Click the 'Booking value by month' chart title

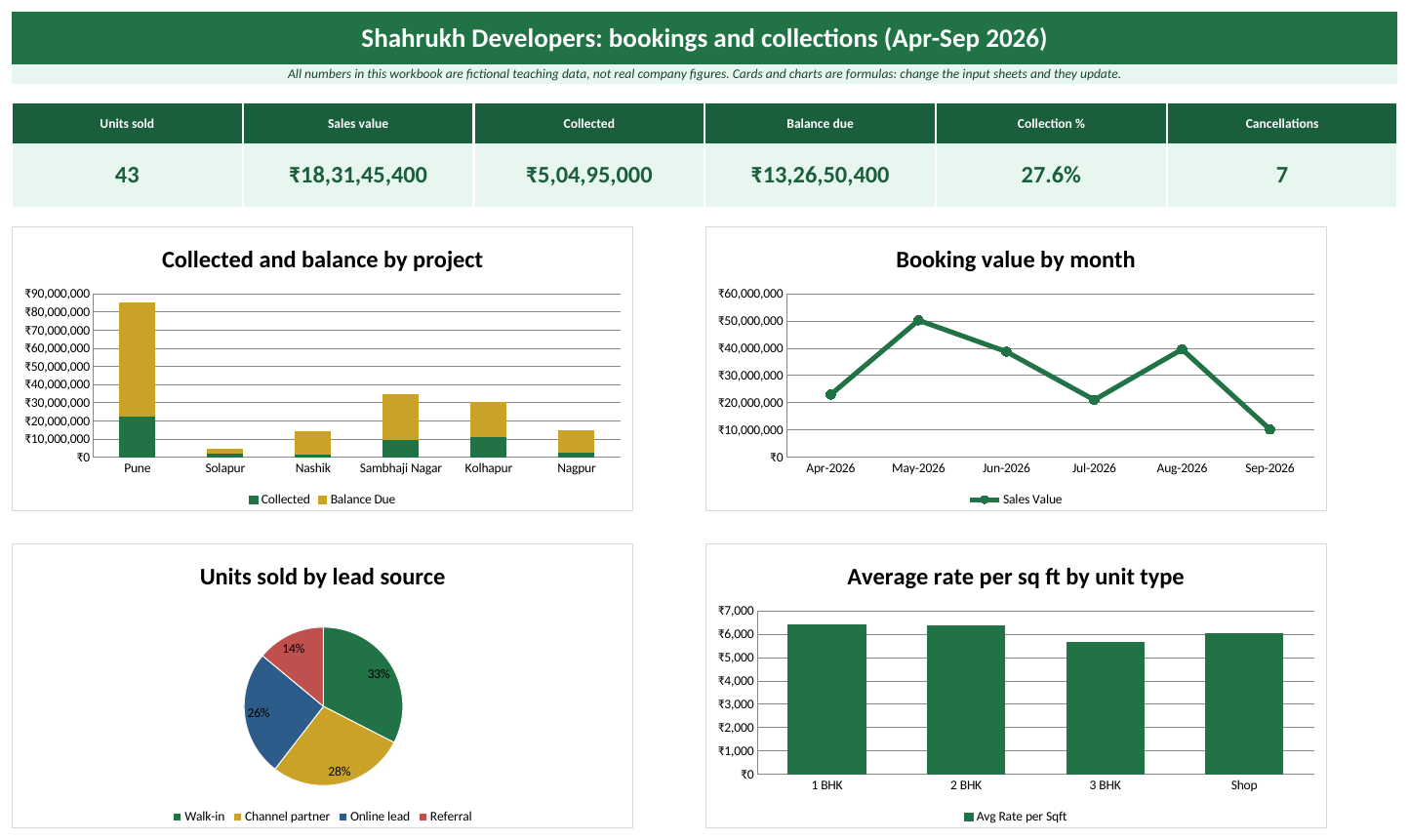(1016, 260)
